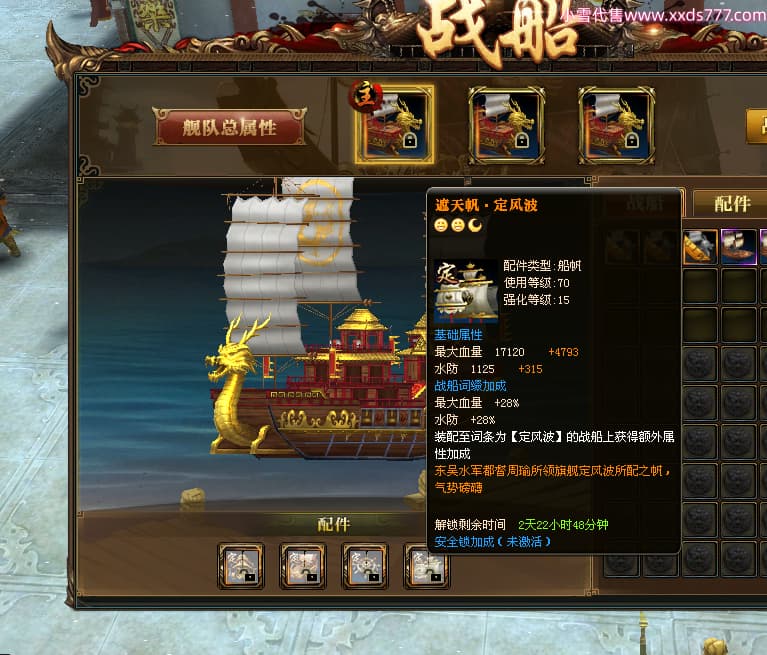The image size is (767, 655).
Task: Click the crescent moon grade icon in tooltip
Action: 474,225
